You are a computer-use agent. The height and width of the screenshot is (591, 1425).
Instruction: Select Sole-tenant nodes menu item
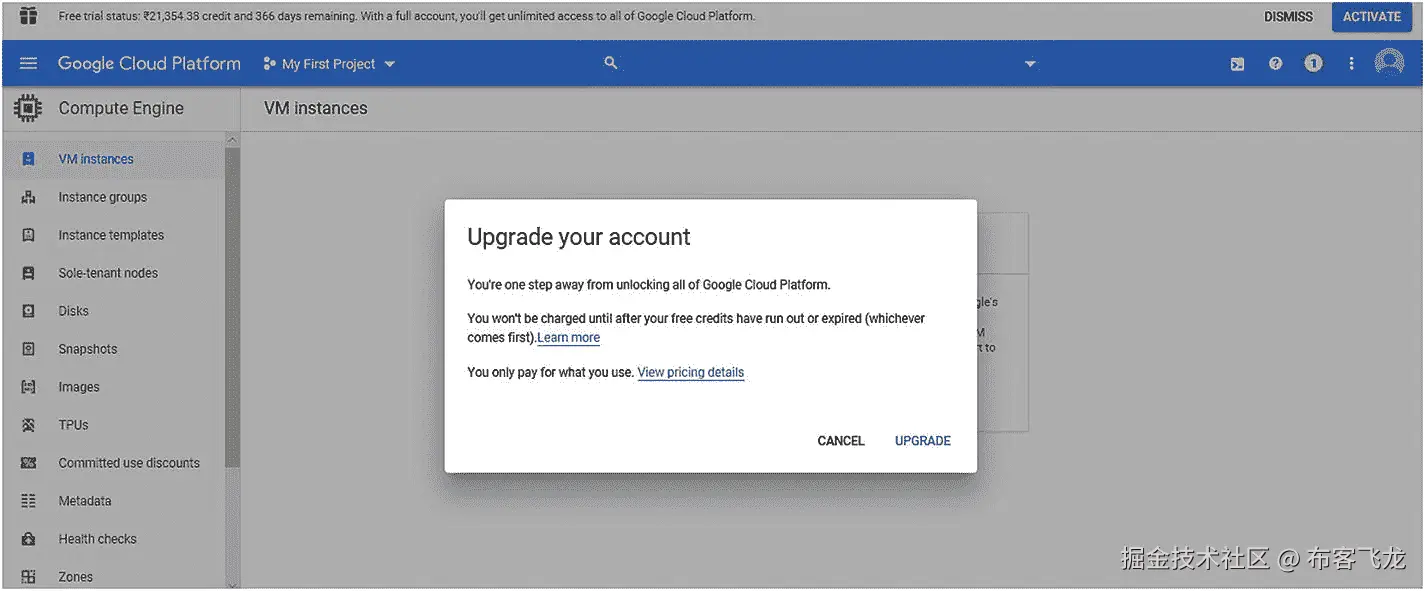(x=114, y=273)
